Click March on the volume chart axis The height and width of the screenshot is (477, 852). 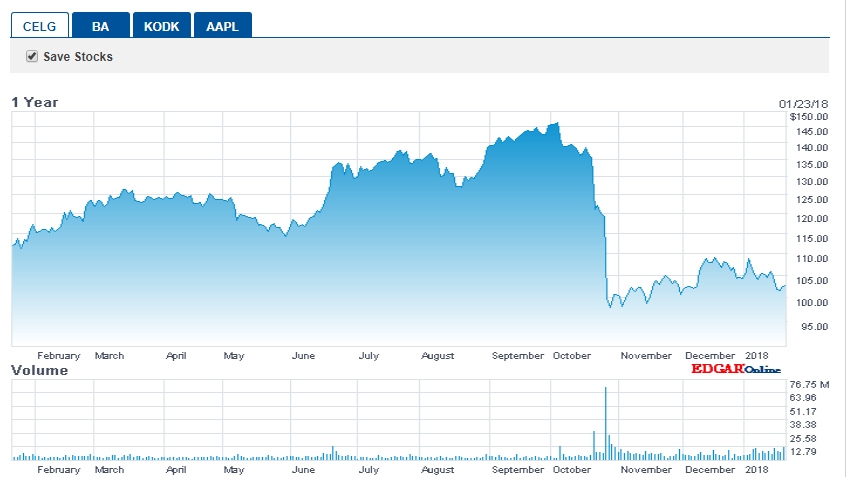[109, 470]
